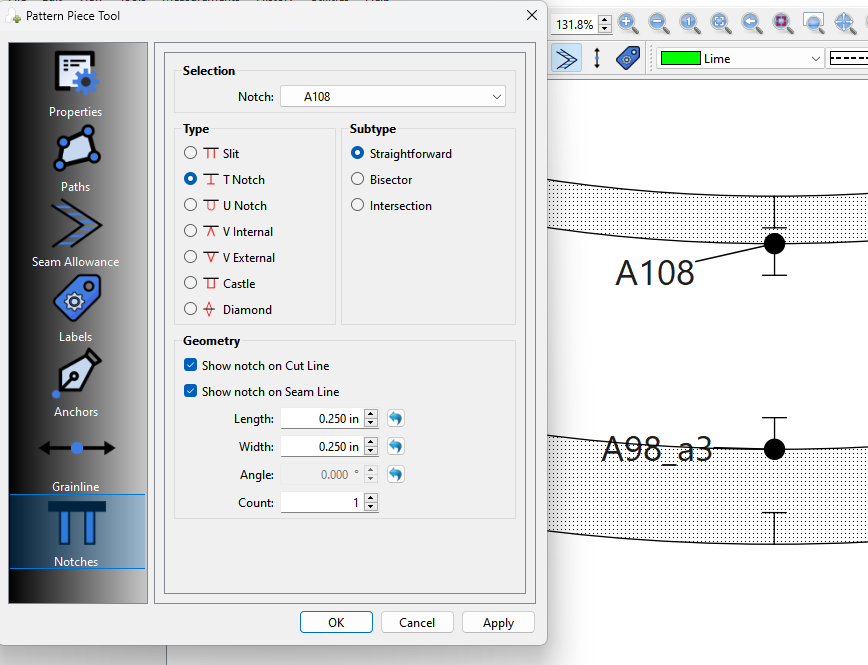Switch to the Paths section
The image size is (868, 665).
coord(76,159)
